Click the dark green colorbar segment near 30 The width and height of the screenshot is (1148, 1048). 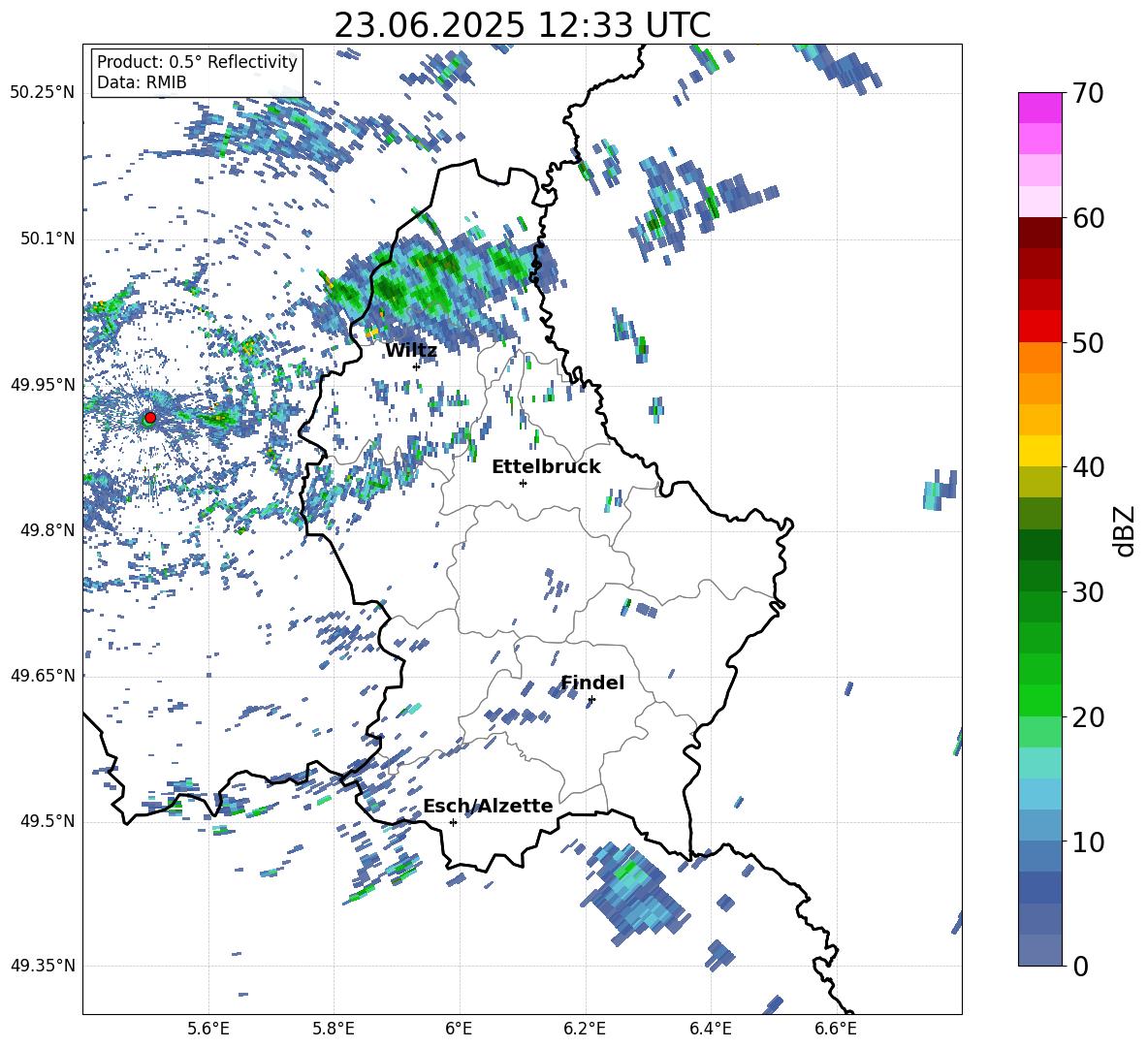(1040, 575)
